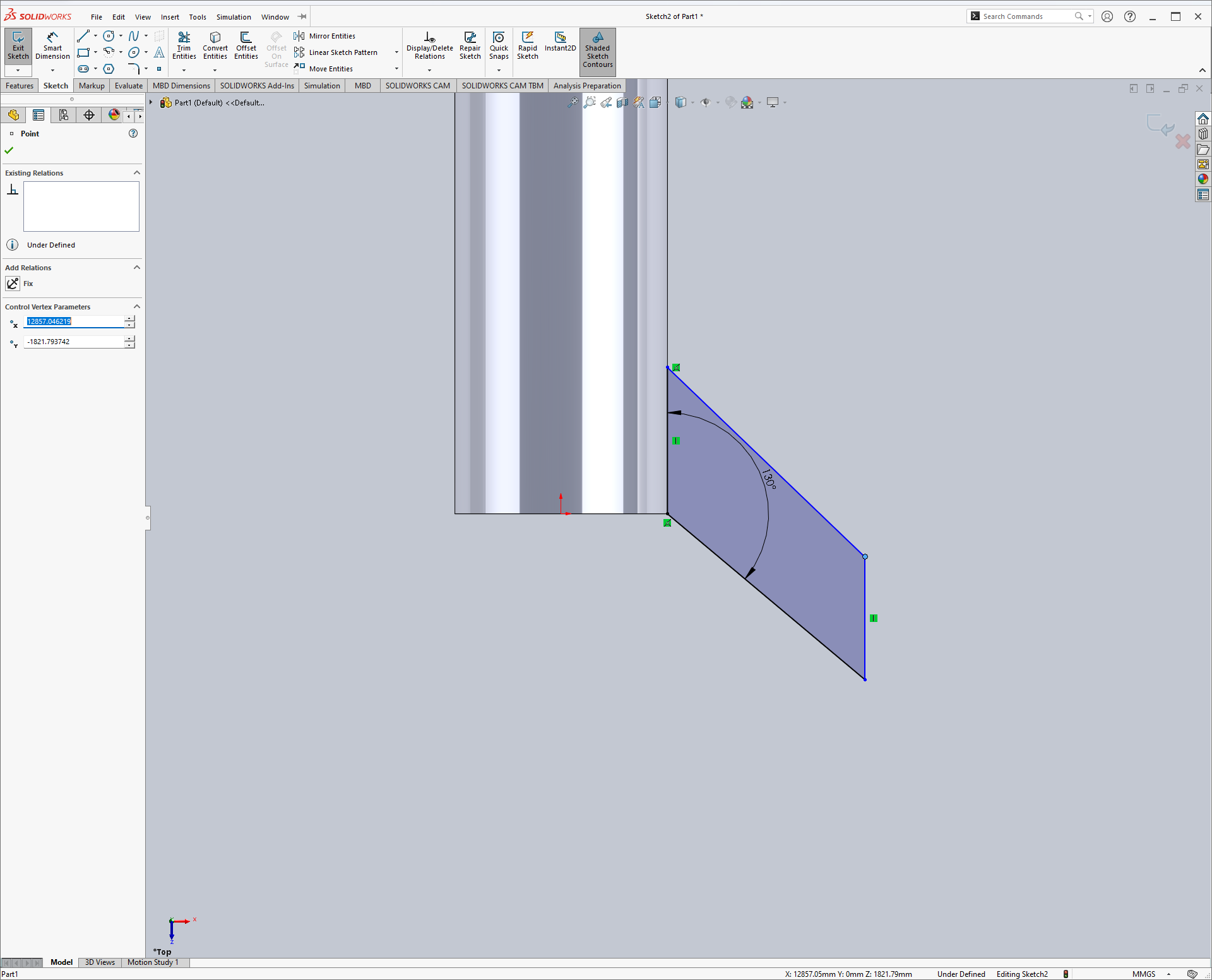
Task: Open Linear Sketch Pattern dropdown arrow
Action: click(x=396, y=52)
